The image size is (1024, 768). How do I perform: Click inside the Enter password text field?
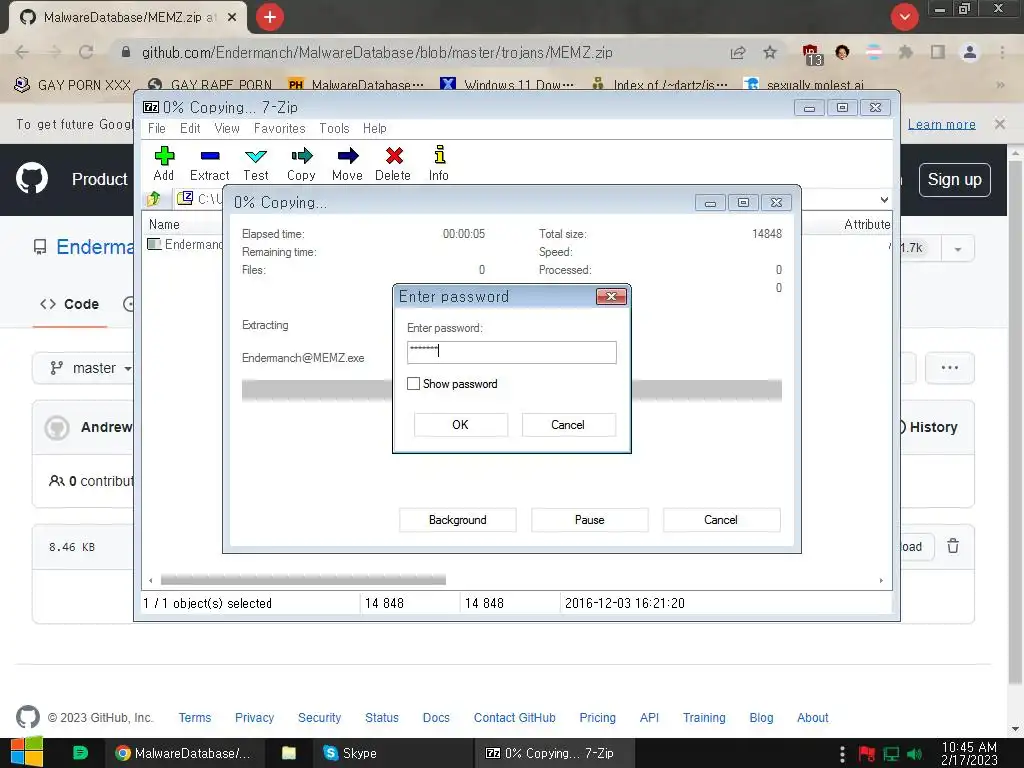tap(511, 352)
